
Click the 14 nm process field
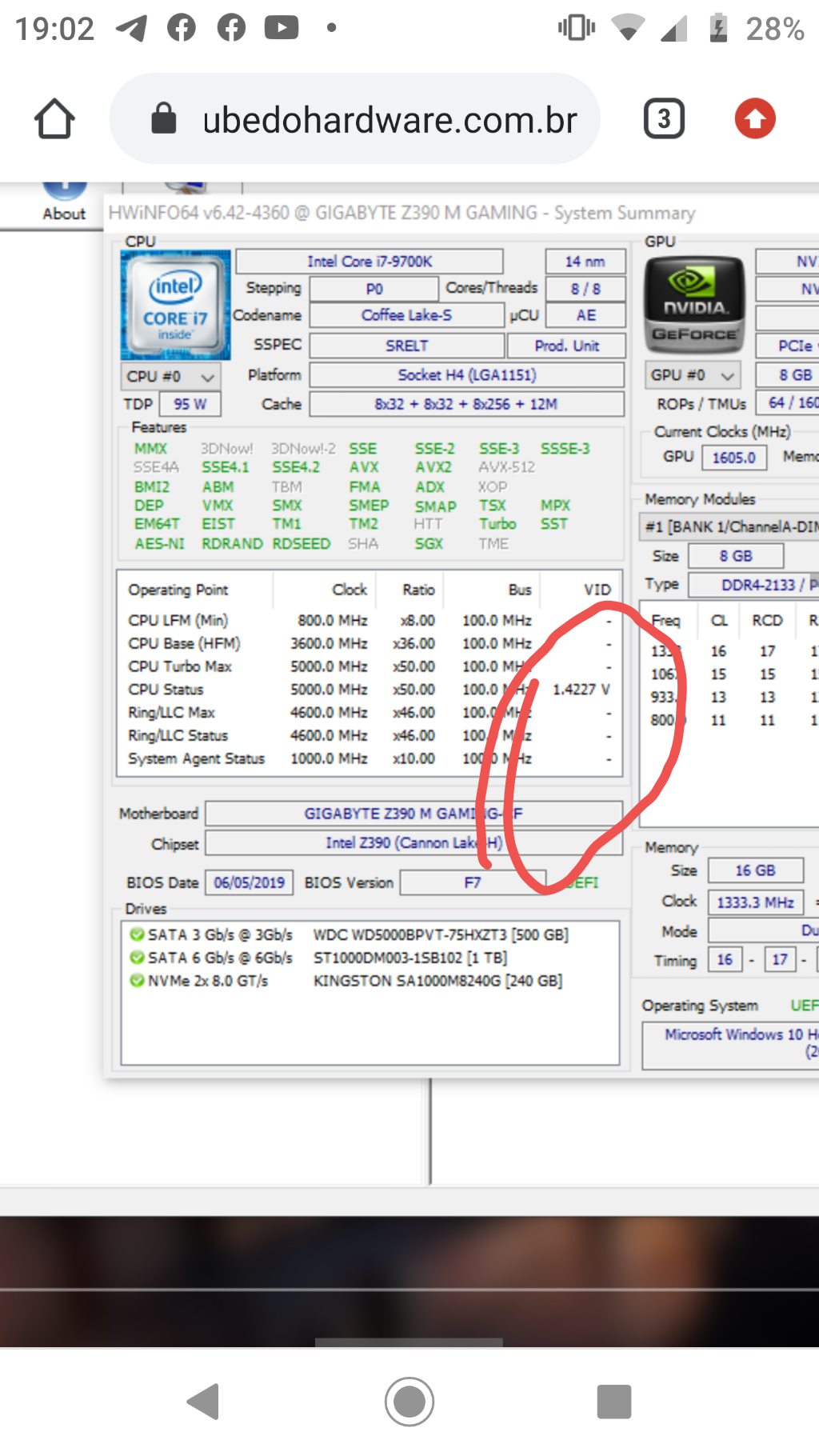tap(585, 262)
